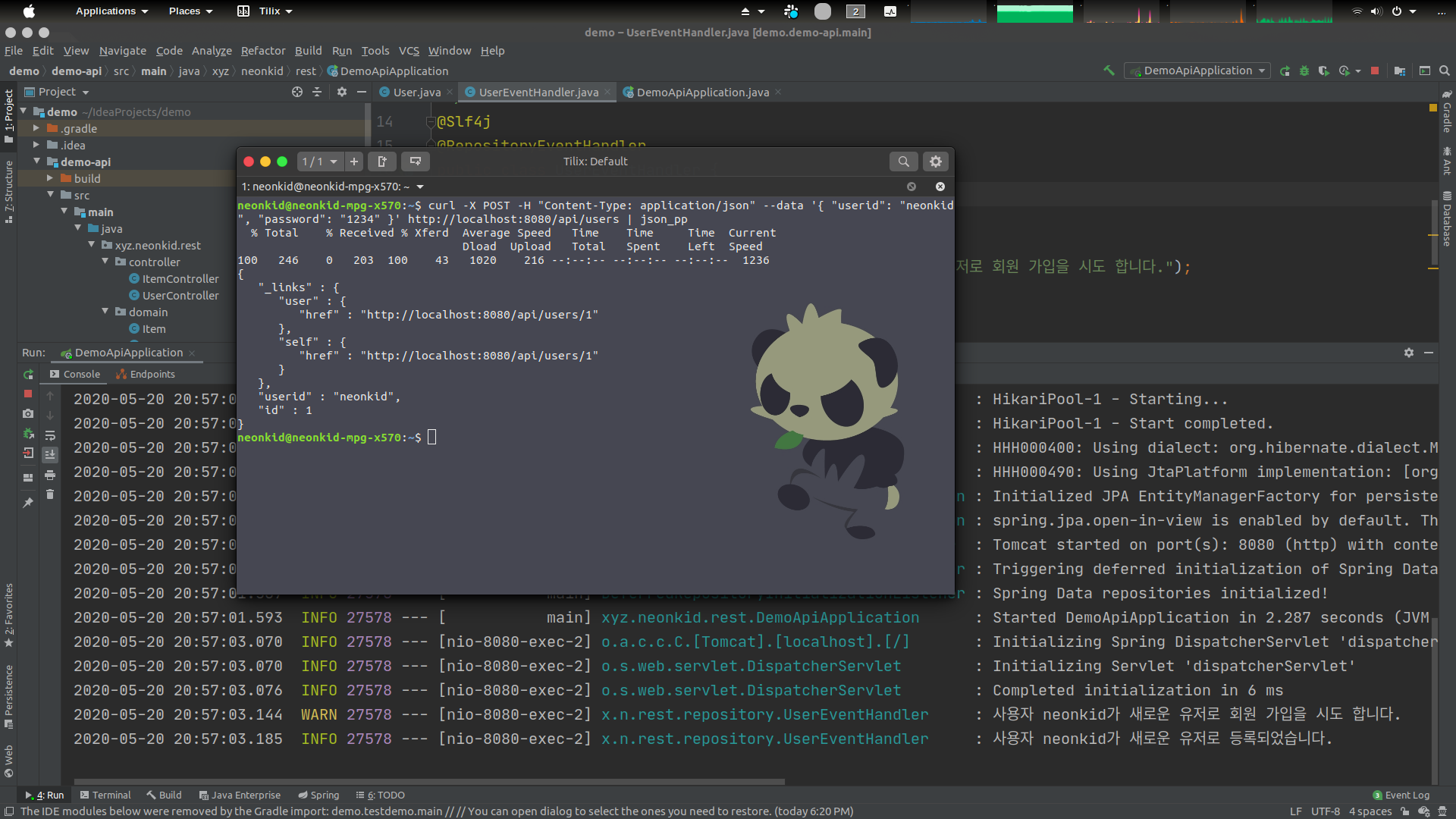This screenshot has height=819, width=1456.
Task: Collapse the demo-api folder in tree
Action: 37,162
